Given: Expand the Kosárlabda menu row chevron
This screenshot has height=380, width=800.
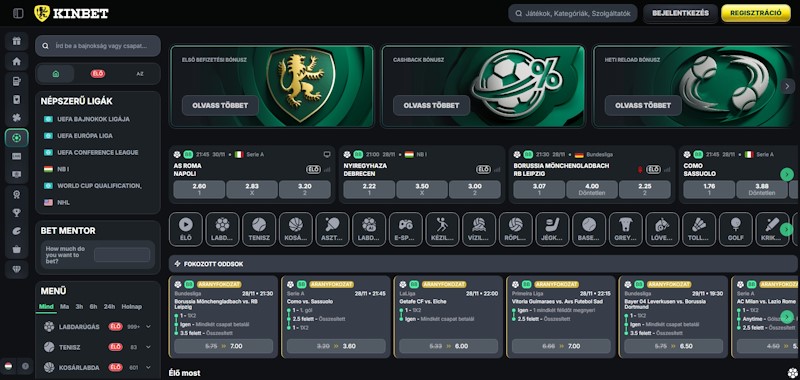Looking at the screenshot, I should point(148,367).
